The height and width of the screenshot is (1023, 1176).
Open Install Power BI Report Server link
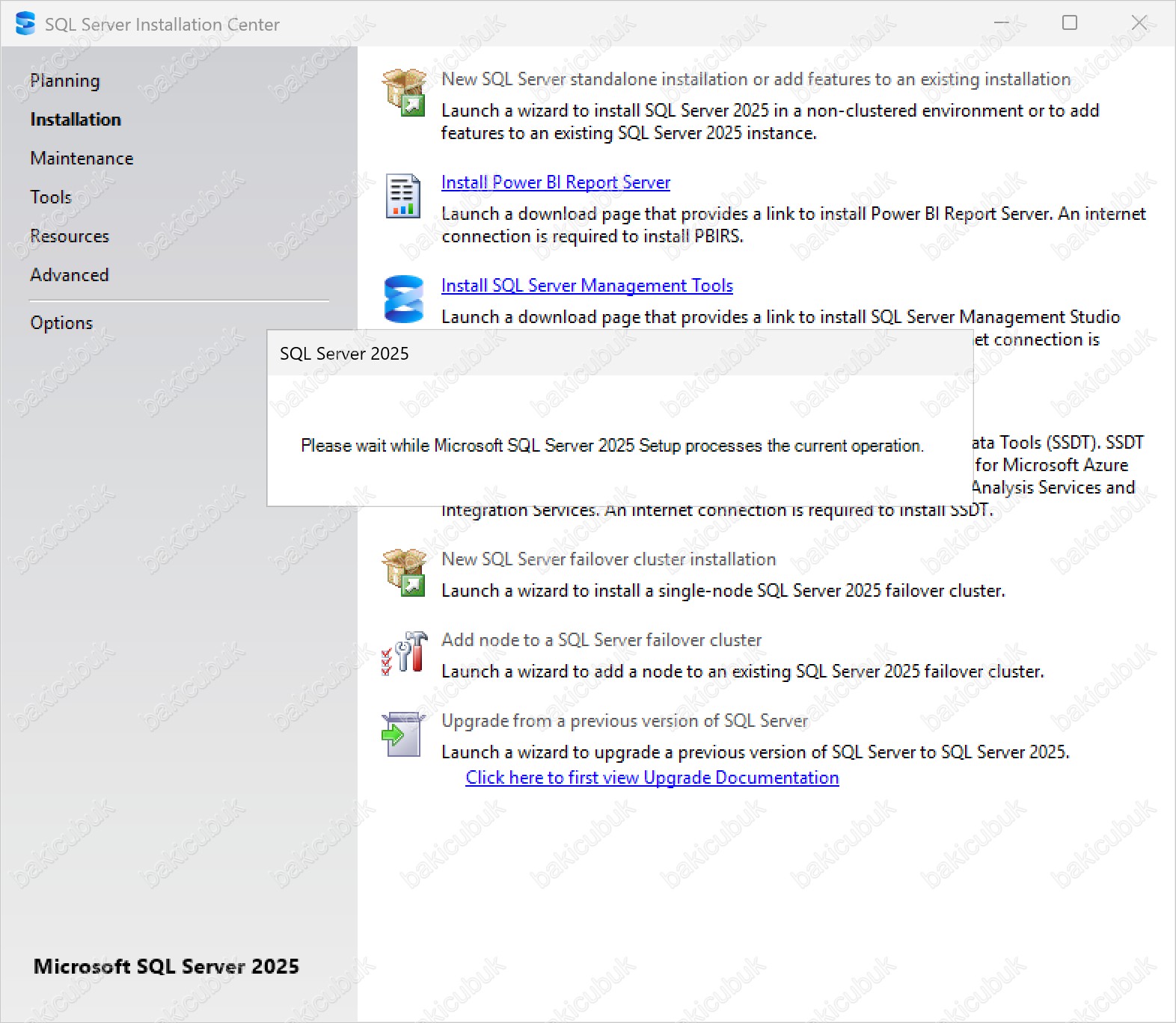pos(555,182)
